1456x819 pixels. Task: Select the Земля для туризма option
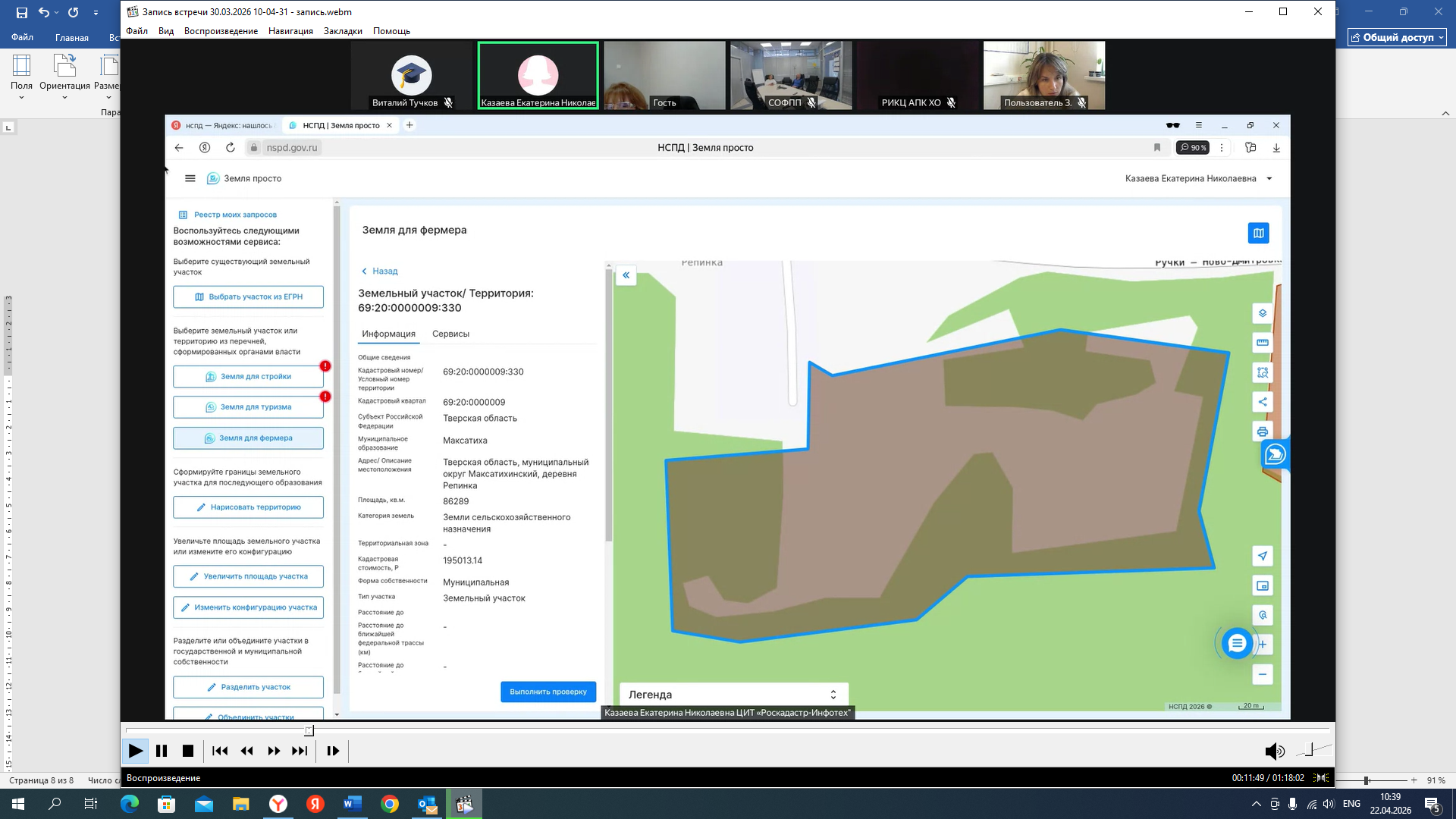(x=248, y=407)
